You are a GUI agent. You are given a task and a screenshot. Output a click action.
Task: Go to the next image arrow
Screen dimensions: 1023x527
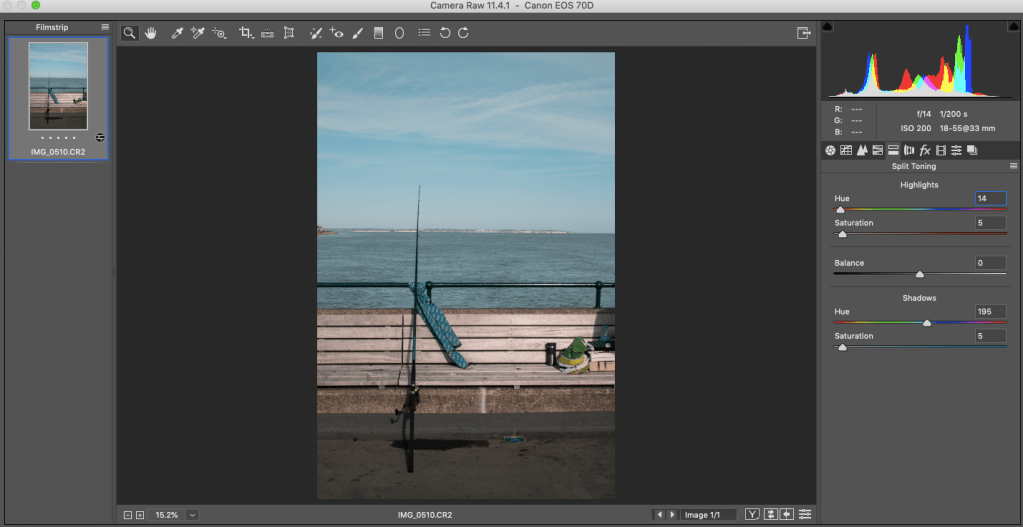(672, 514)
